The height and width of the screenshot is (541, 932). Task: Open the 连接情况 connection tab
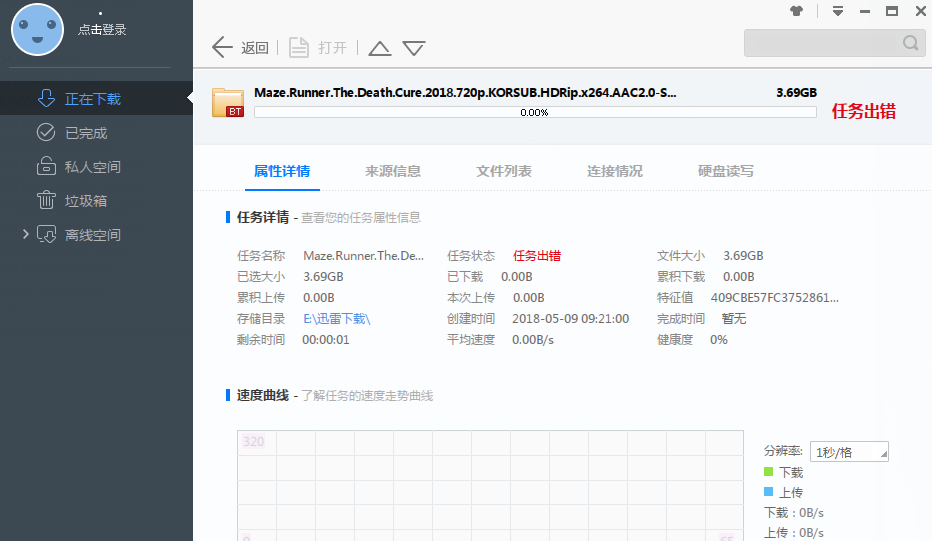(x=614, y=171)
